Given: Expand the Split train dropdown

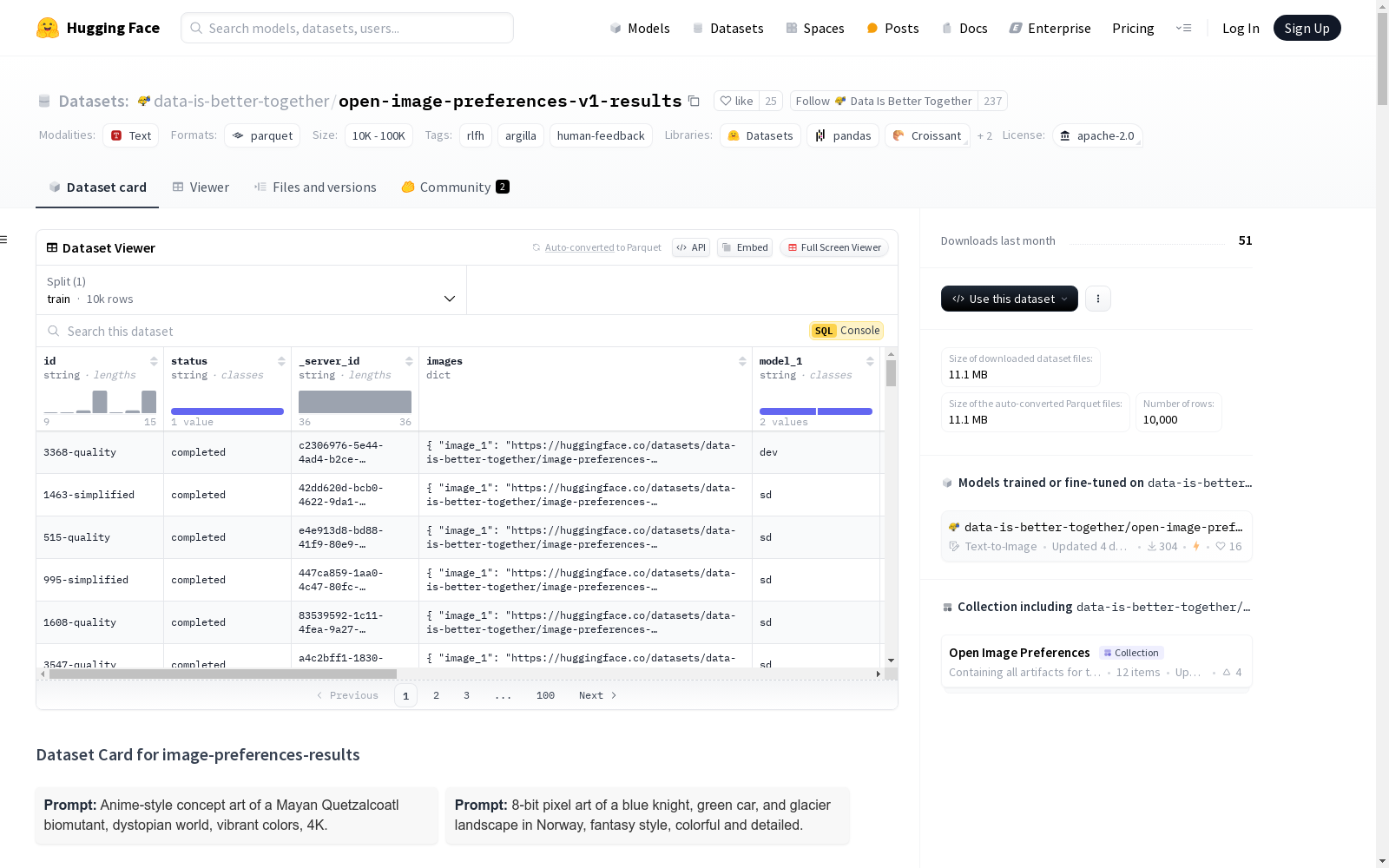Looking at the screenshot, I should (252, 290).
